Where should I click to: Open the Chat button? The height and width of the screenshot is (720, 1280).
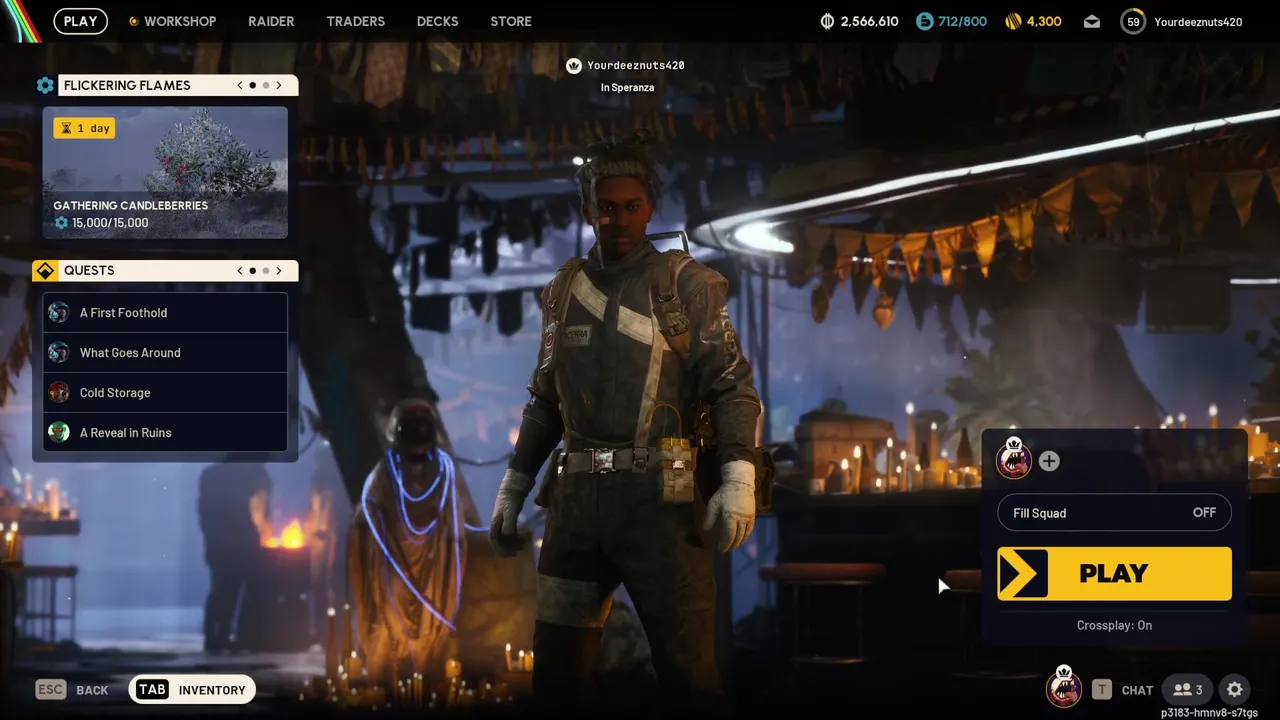pos(1122,690)
